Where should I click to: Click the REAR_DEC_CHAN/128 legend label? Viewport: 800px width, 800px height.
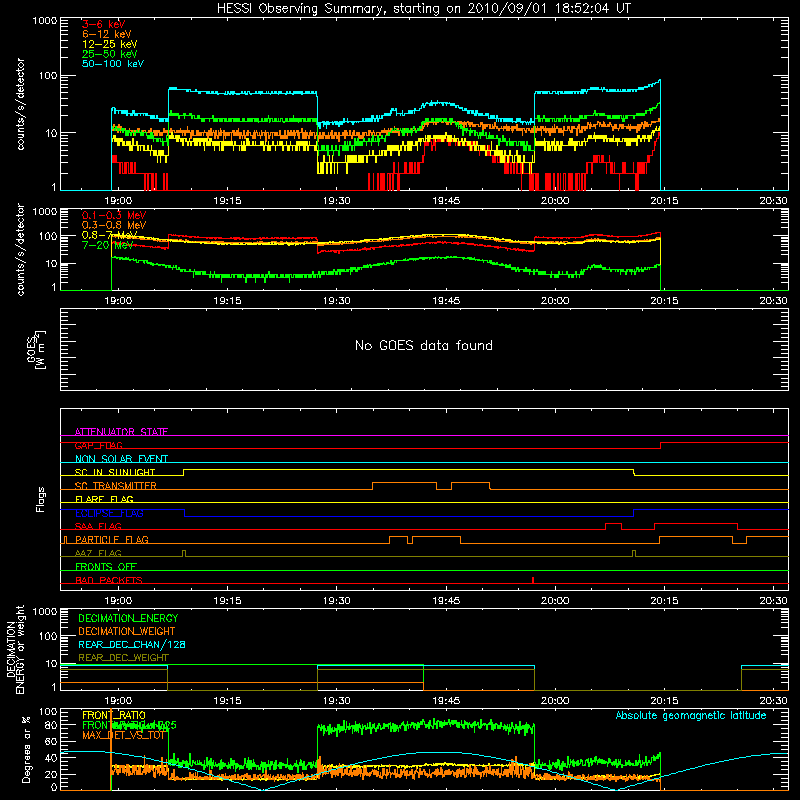(x=132, y=644)
